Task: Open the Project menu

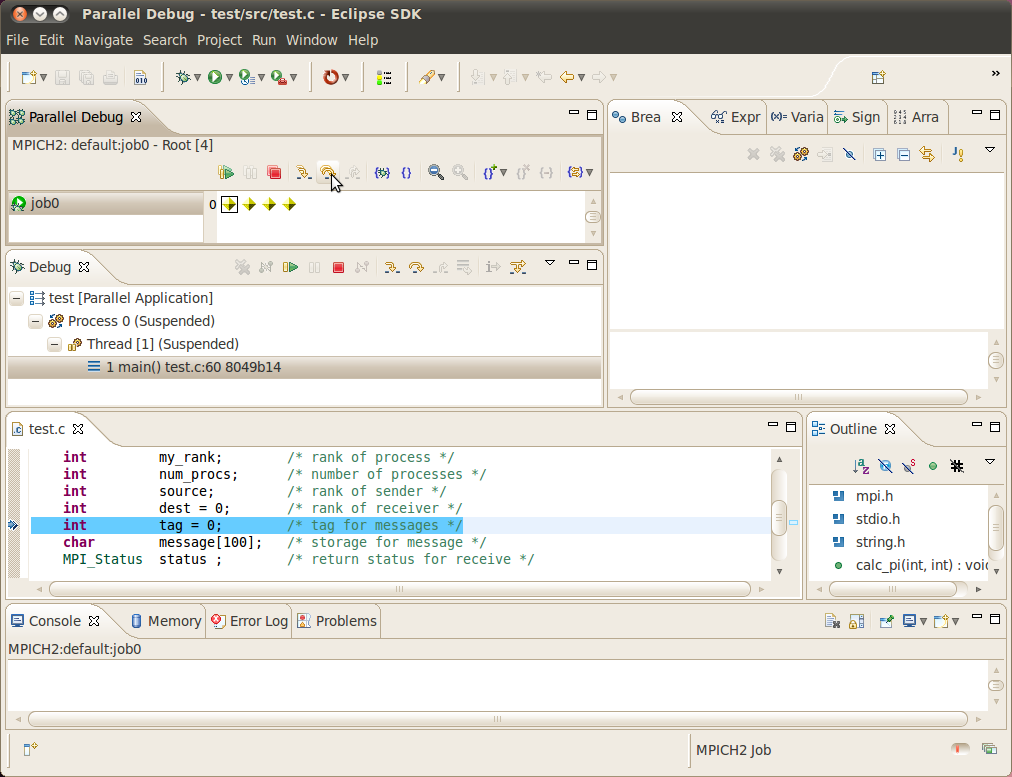Action: [219, 40]
